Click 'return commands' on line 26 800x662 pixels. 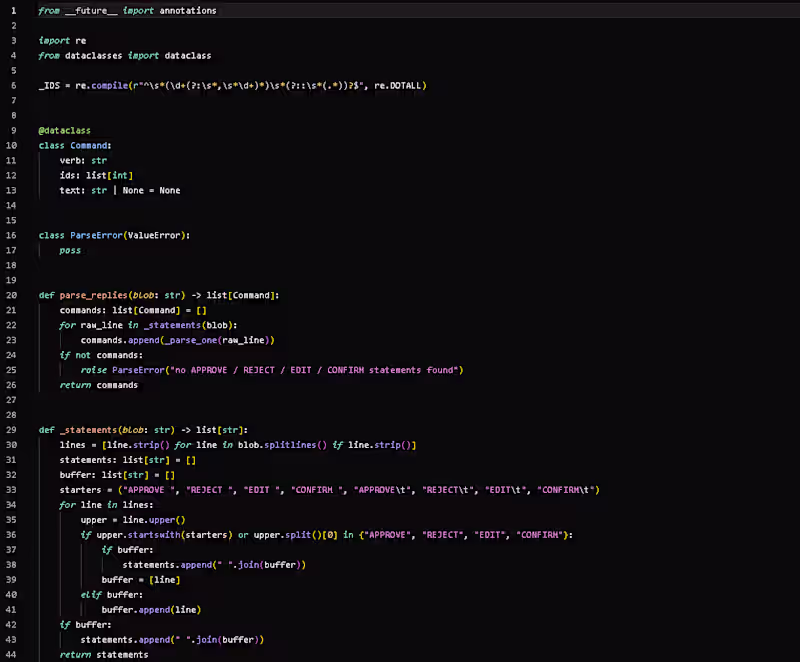98,385
